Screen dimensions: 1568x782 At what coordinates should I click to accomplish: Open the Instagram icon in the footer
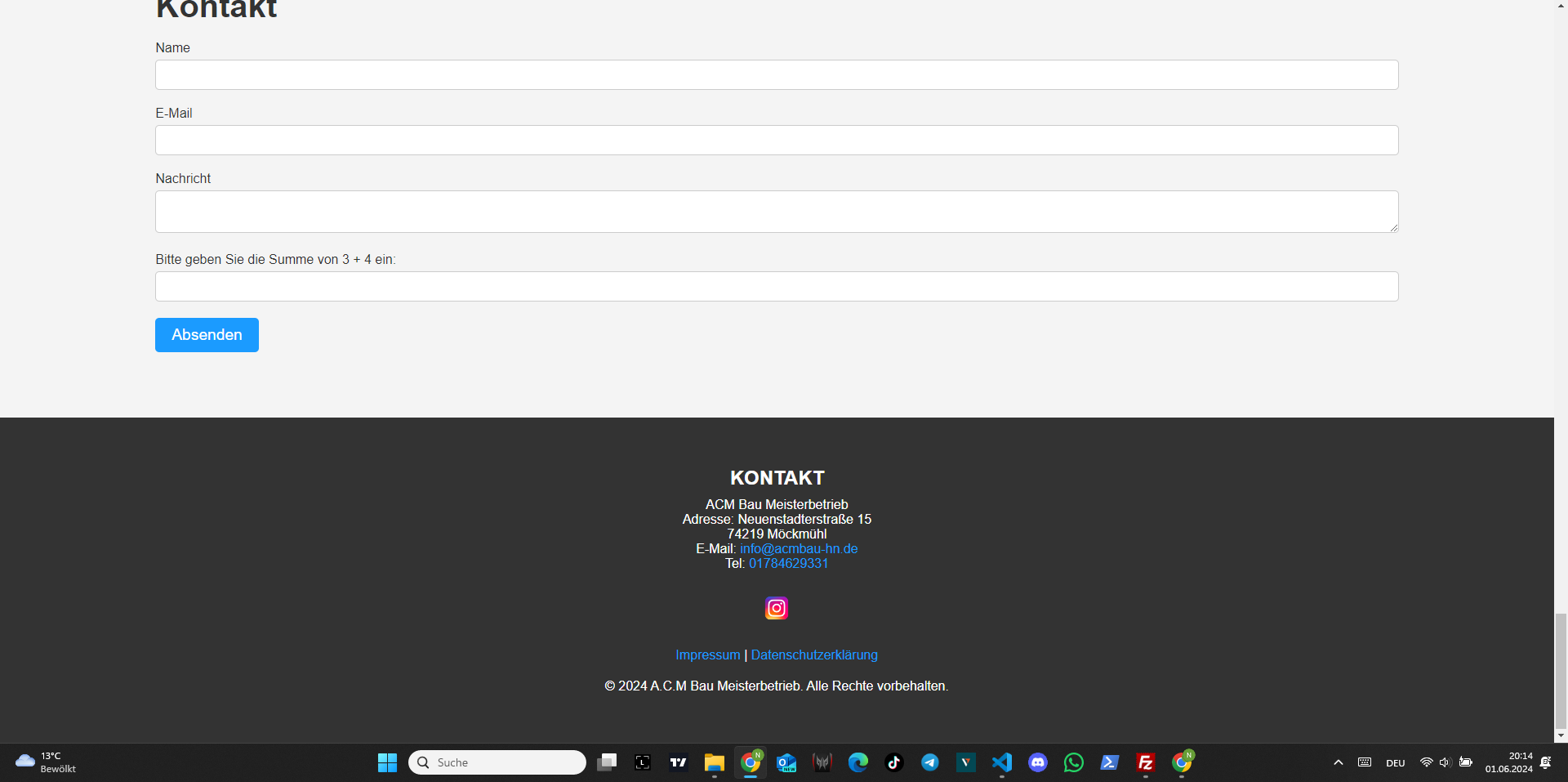tap(776, 608)
